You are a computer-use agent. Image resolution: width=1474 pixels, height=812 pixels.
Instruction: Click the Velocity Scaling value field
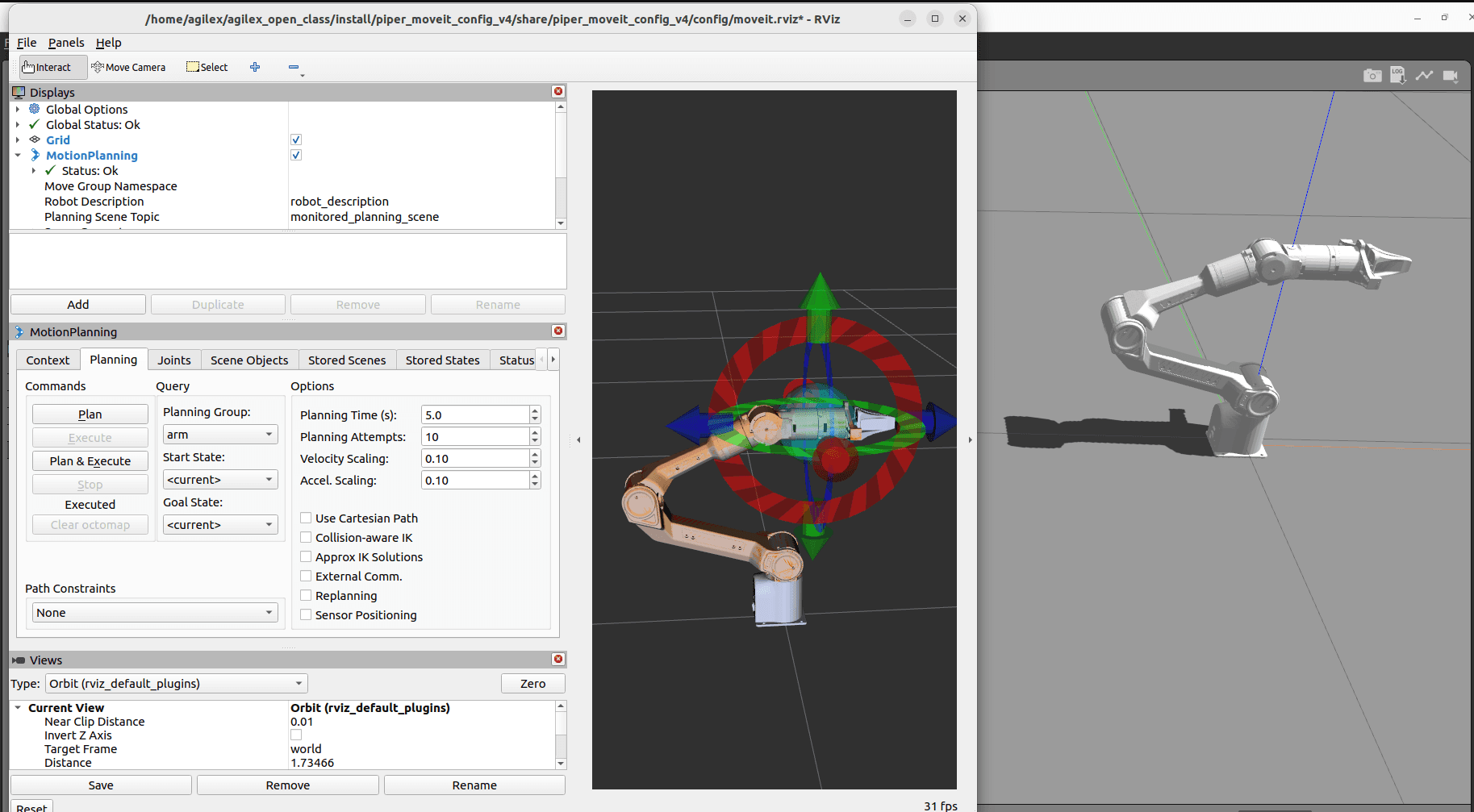[475, 458]
